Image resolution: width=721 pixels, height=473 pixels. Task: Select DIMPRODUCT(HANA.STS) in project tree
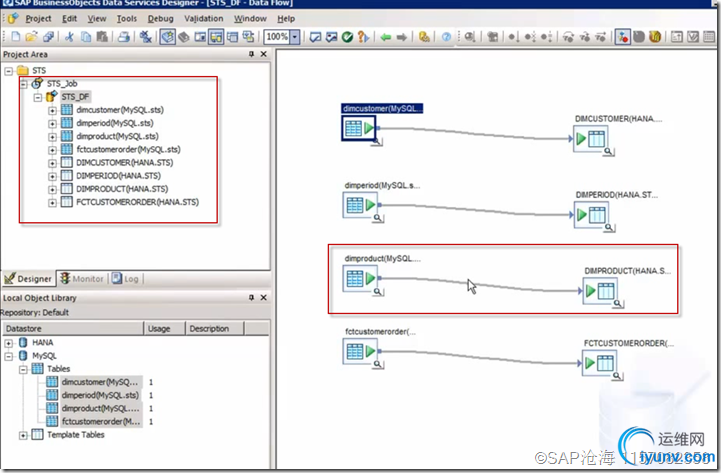(122, 189)
